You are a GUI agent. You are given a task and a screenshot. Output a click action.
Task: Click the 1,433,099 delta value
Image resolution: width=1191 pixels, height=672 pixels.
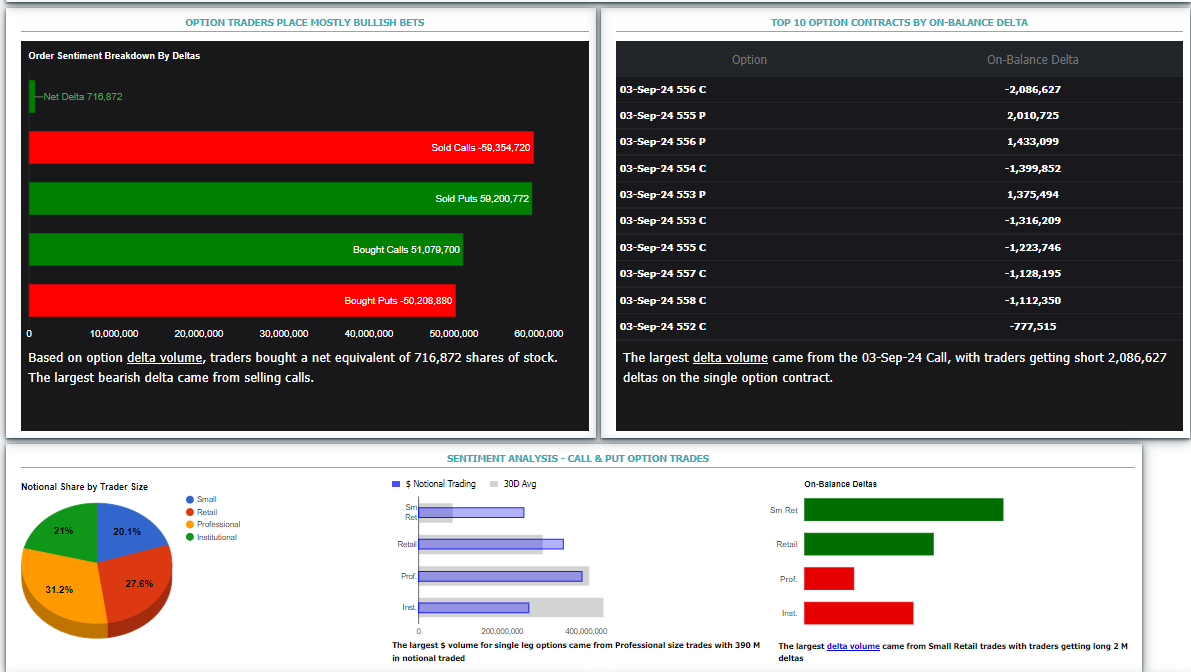click(1032, 141)
